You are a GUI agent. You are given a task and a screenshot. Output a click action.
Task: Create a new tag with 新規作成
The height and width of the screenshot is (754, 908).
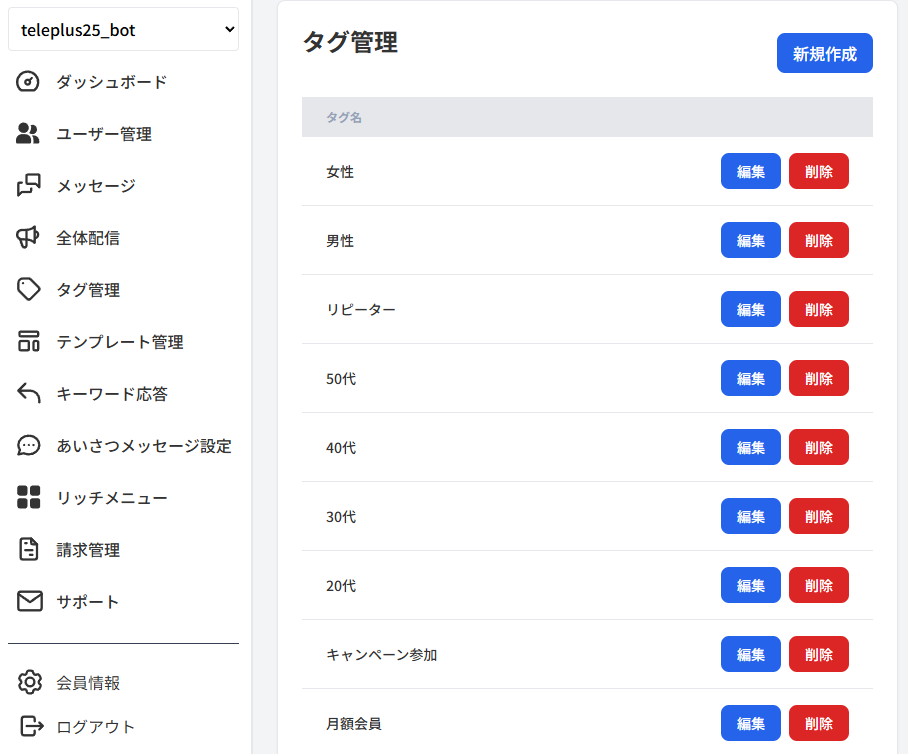pyautogui.click(x=825, y=53)
